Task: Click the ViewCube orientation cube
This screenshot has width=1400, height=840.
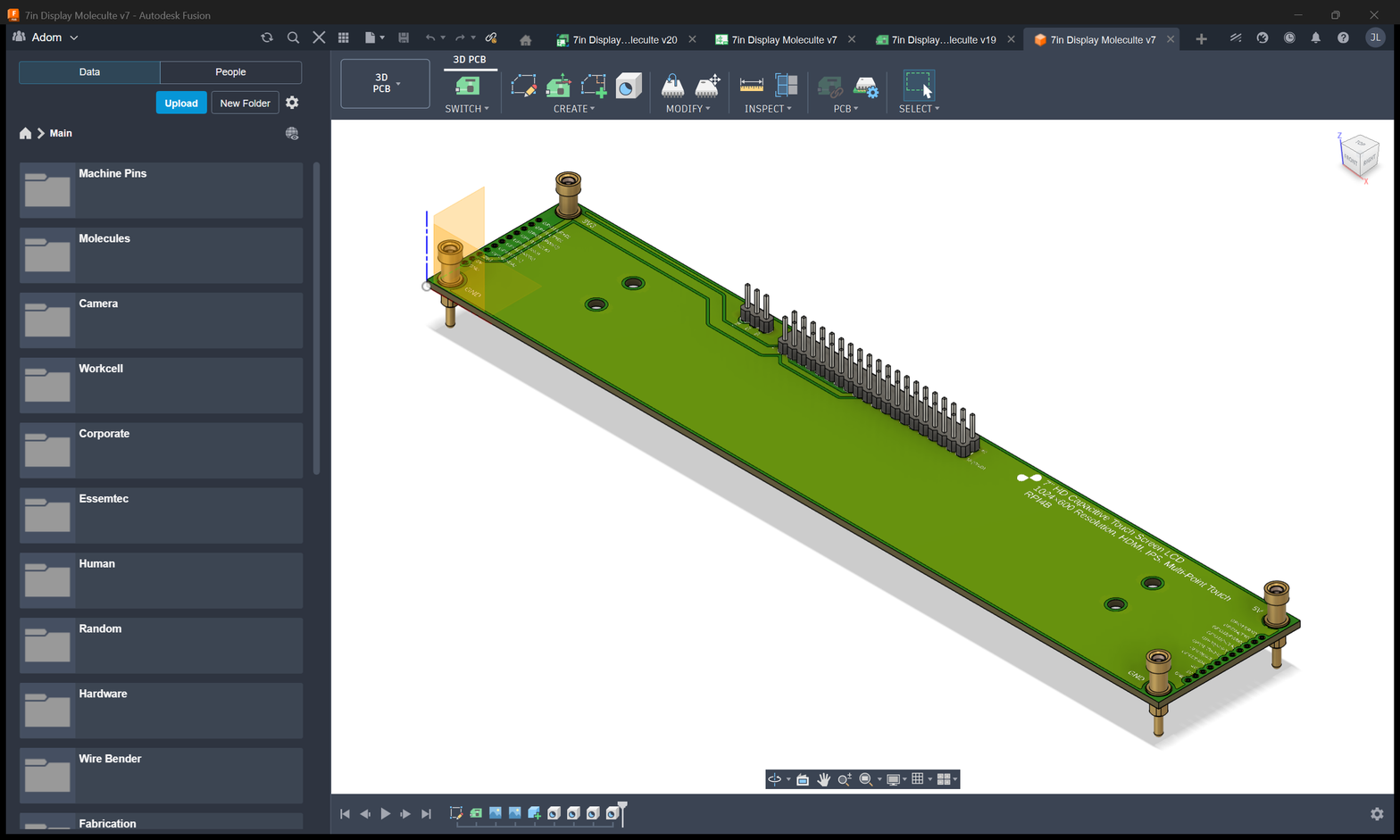Action: pos(1359,155)
